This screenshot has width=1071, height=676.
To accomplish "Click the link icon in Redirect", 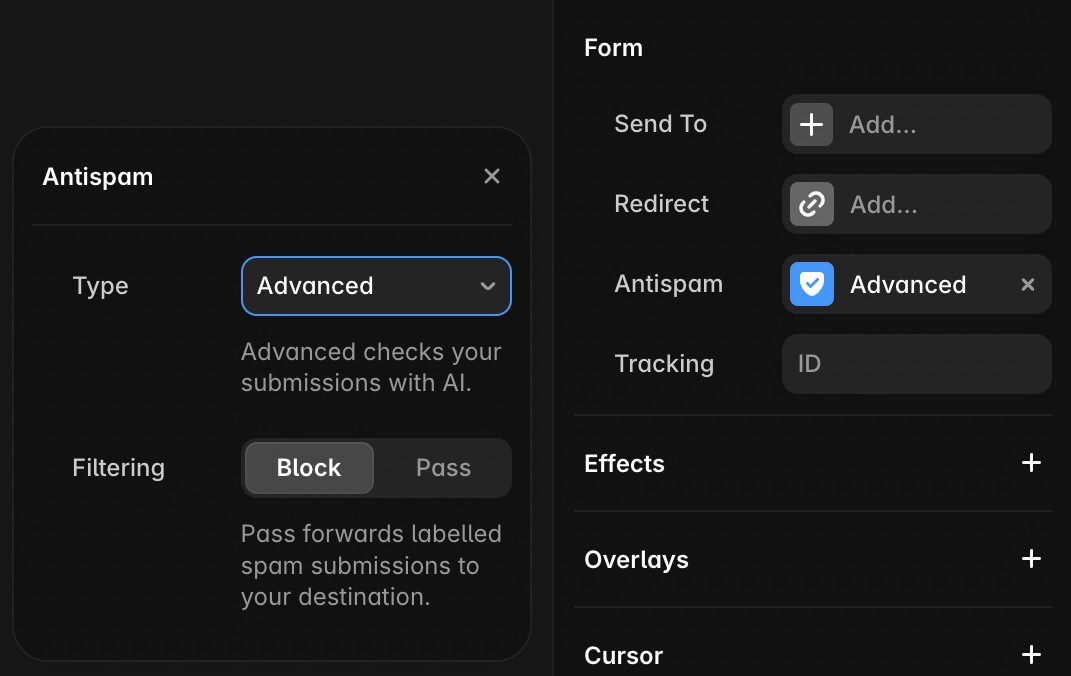I will (811, 204).
